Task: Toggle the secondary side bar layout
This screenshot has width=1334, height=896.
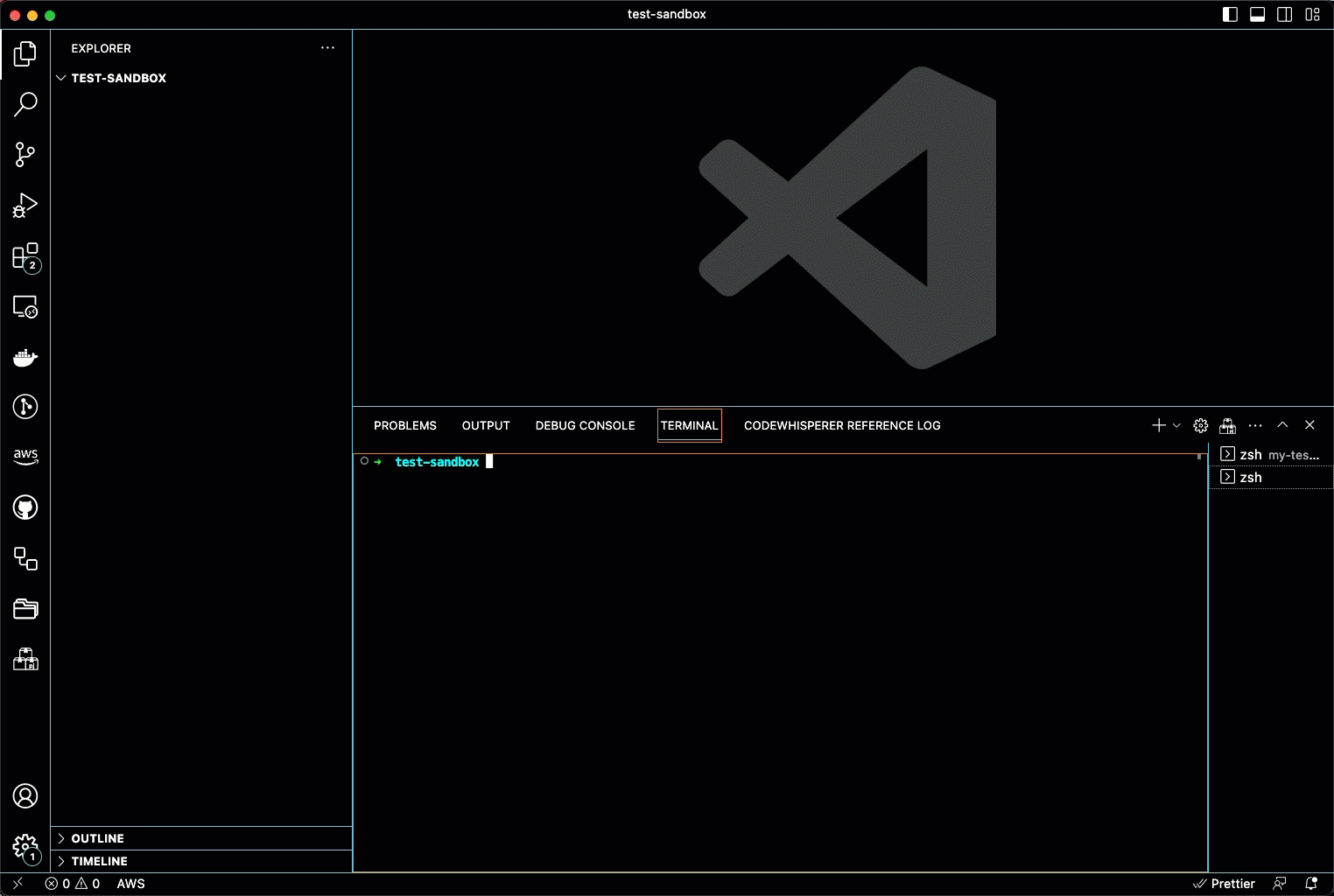Action: (1285, 14)
